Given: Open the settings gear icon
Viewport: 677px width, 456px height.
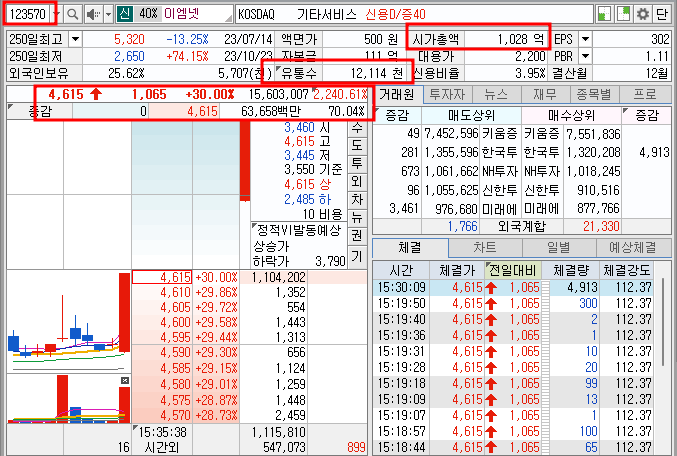Looking at the screenshot, I should (643, 14).
